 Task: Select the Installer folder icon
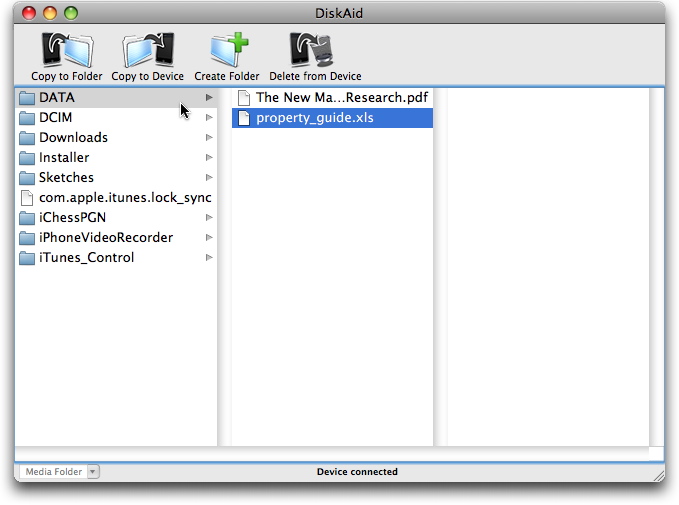(27, 158)
